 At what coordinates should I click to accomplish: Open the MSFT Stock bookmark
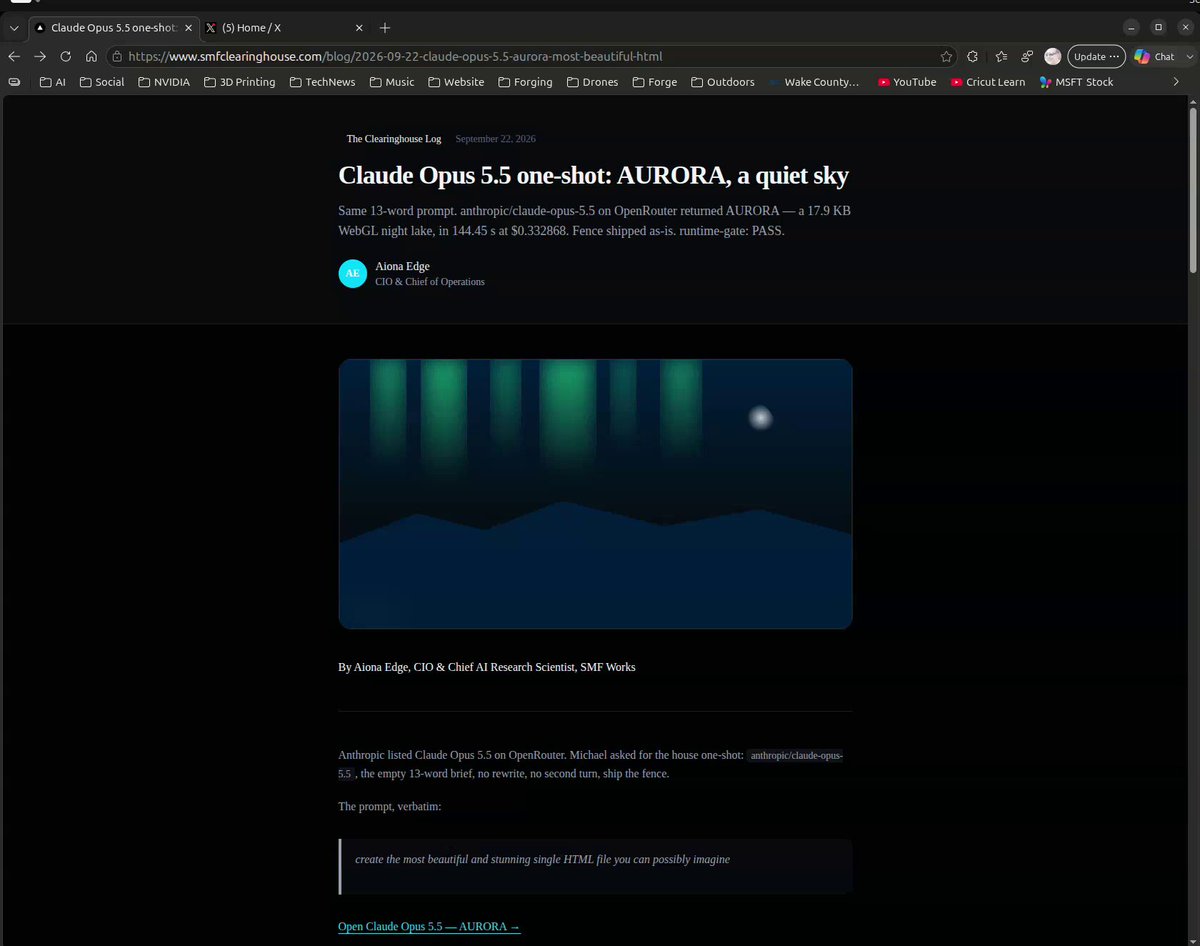(1076, 82)
